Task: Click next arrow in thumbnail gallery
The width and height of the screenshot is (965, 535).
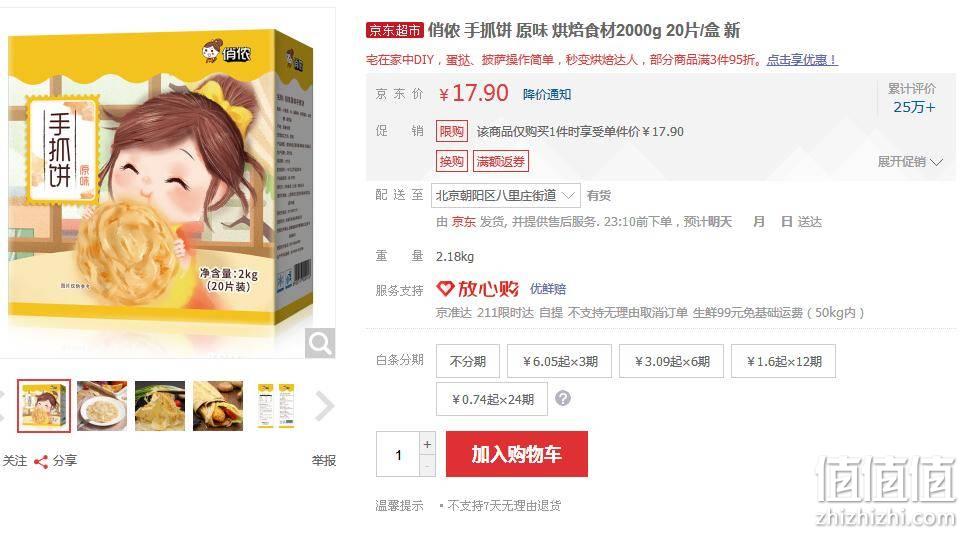Action: (x=324, y=406)
